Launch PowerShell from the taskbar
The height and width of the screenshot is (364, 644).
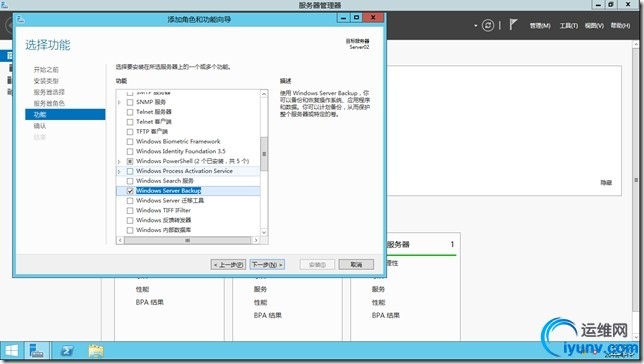click(67, 351)
